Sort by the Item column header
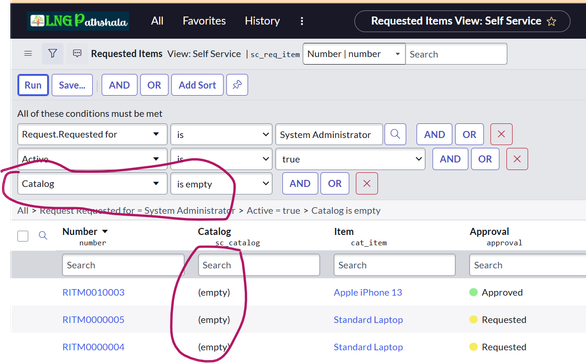The image size is (586, 364). click(x=343, y=231)
